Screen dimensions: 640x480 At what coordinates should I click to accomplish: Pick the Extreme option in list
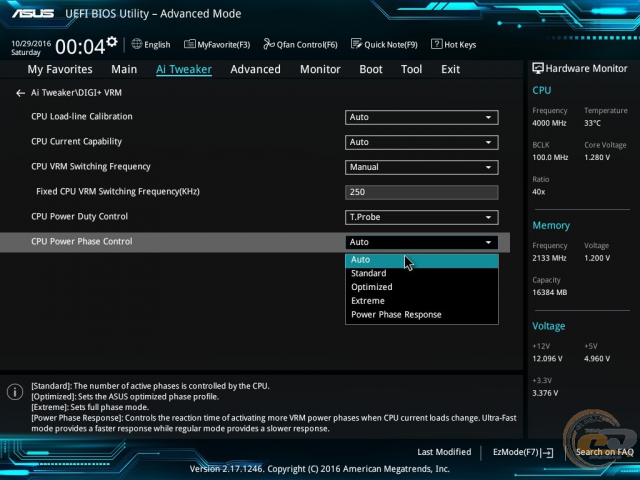(422, 301)
